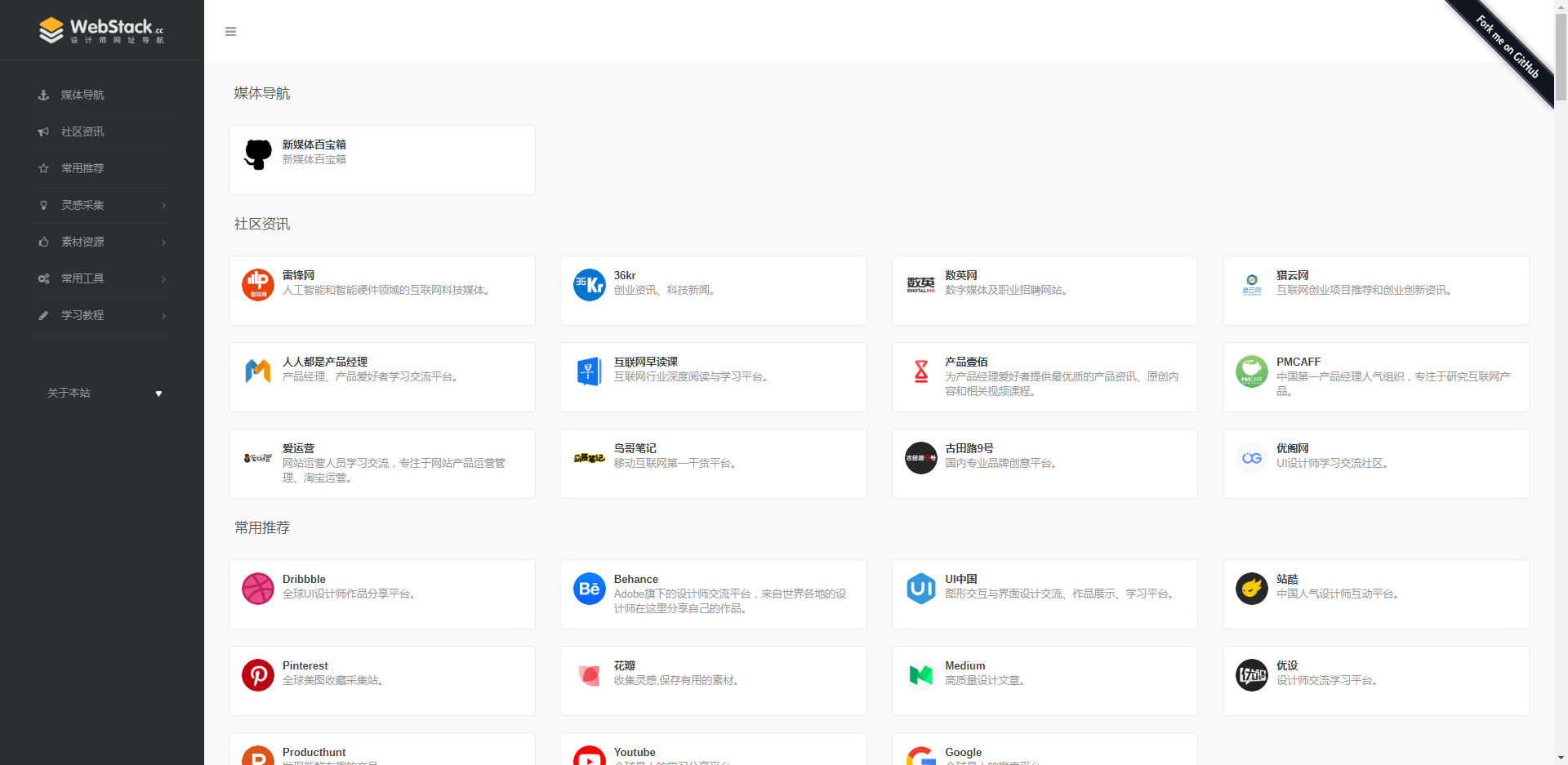
Task: Click the star icon beside 常用推荐
Action: pos(43,169)
